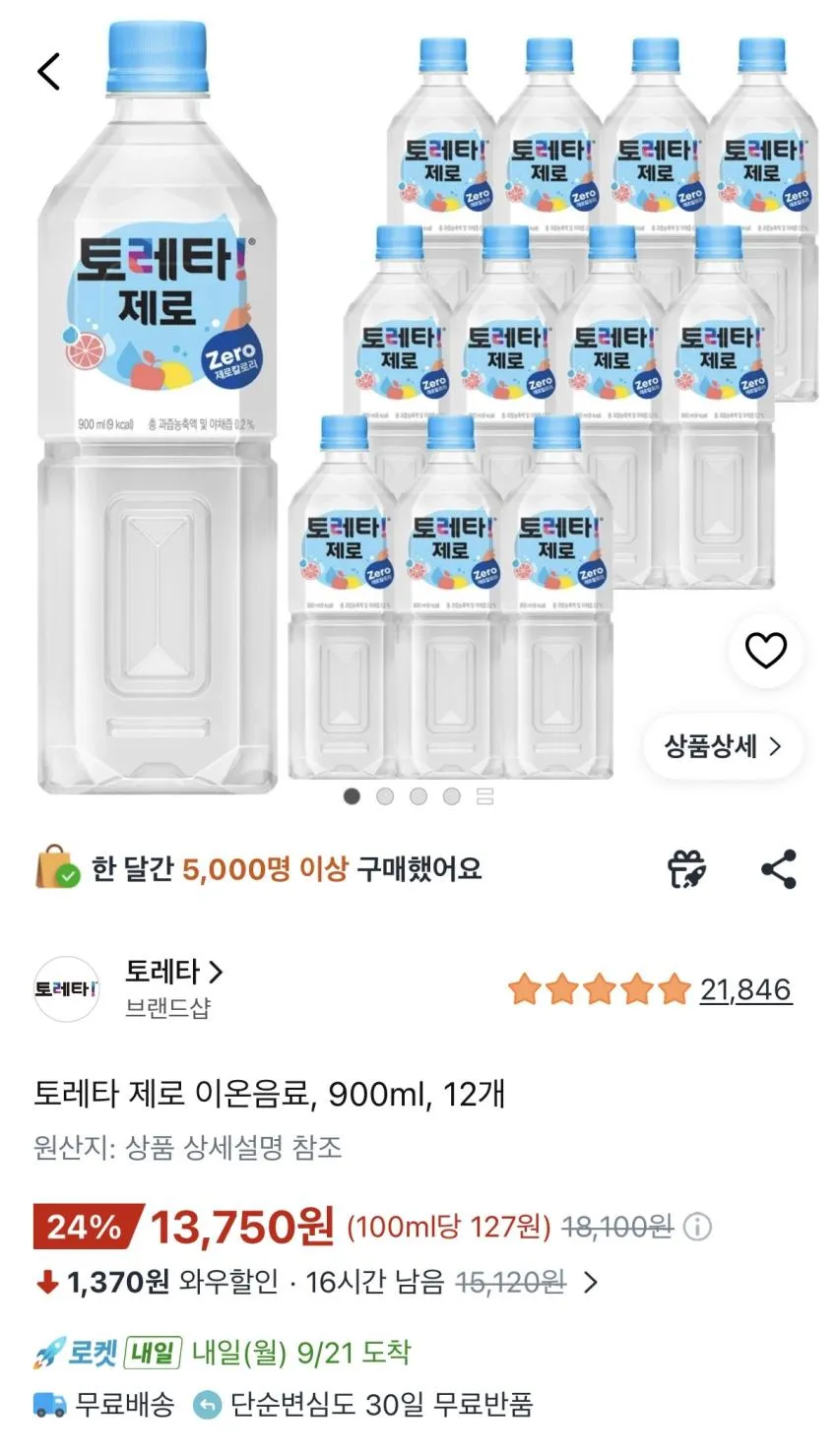
Task: Add product to wishlist with heart icon
Action: (x=765, y=650)
